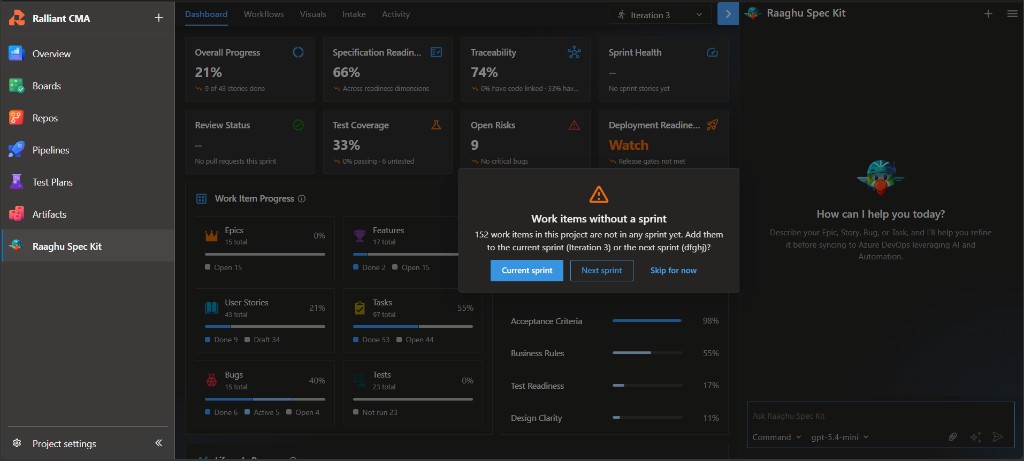This screenshot has width=1024, height=461.
Task: Click the Tasks clipboard icon
Action: tap(360, 307)
